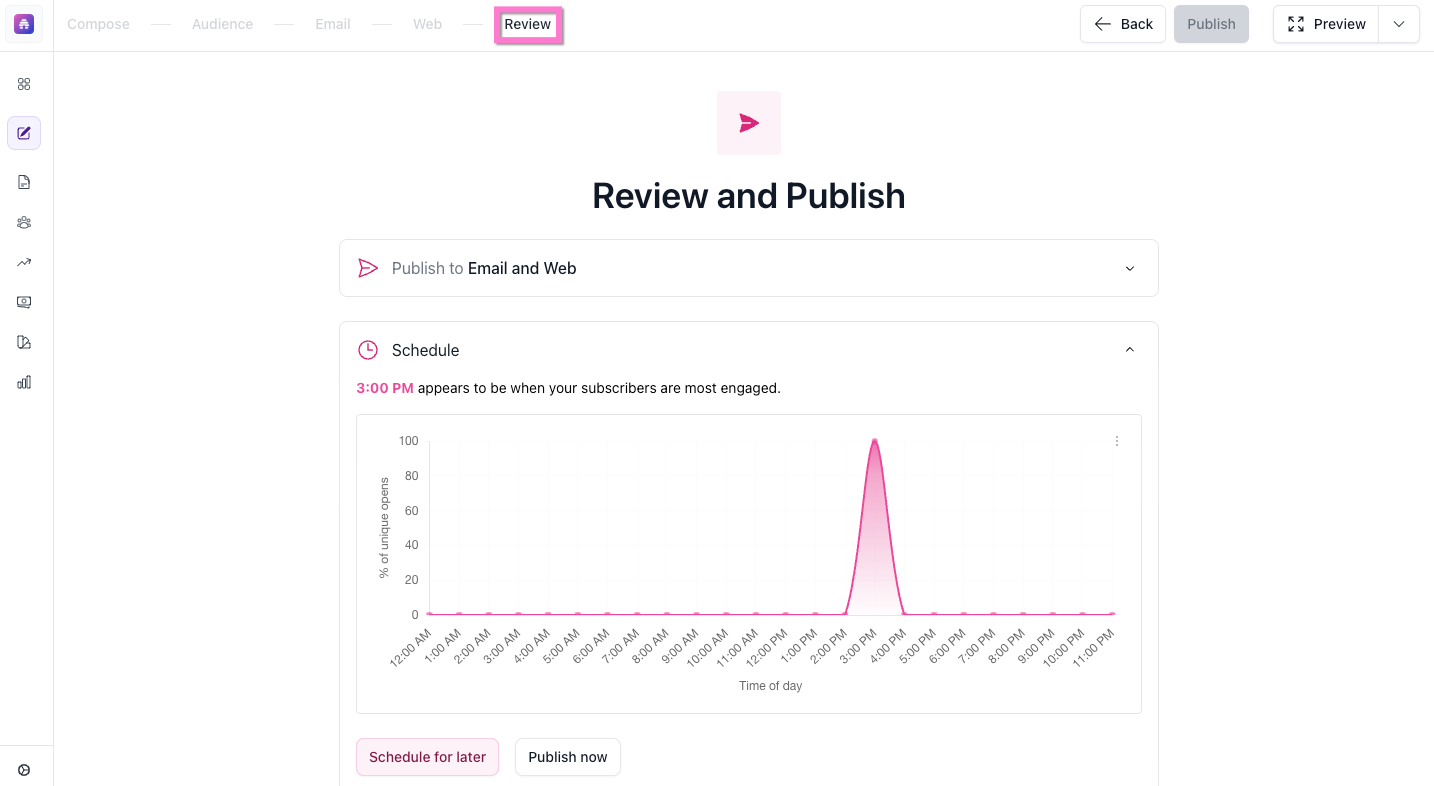Select the Review step
The image size is (1434, 786).
[528, 24]
